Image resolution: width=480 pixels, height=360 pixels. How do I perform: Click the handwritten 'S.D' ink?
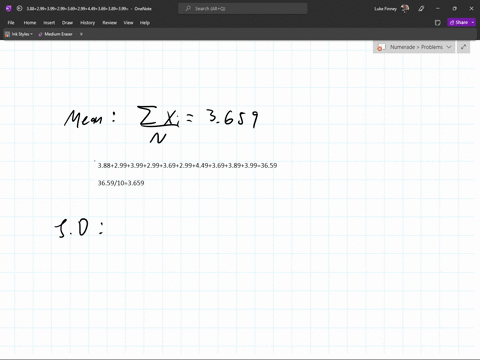click(x=73, y=228)
